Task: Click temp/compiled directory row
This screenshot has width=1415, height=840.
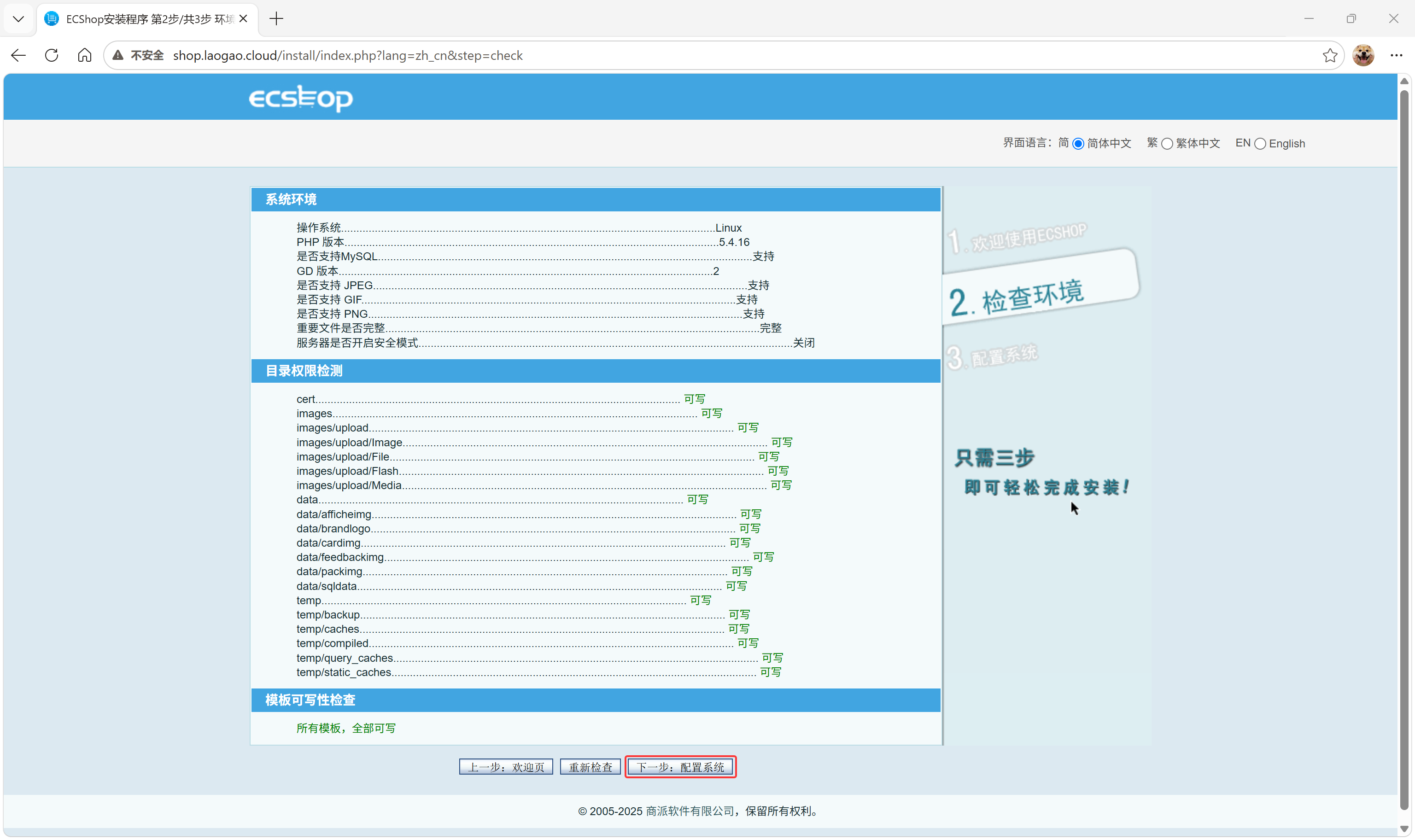Action: tap(527, 643)
